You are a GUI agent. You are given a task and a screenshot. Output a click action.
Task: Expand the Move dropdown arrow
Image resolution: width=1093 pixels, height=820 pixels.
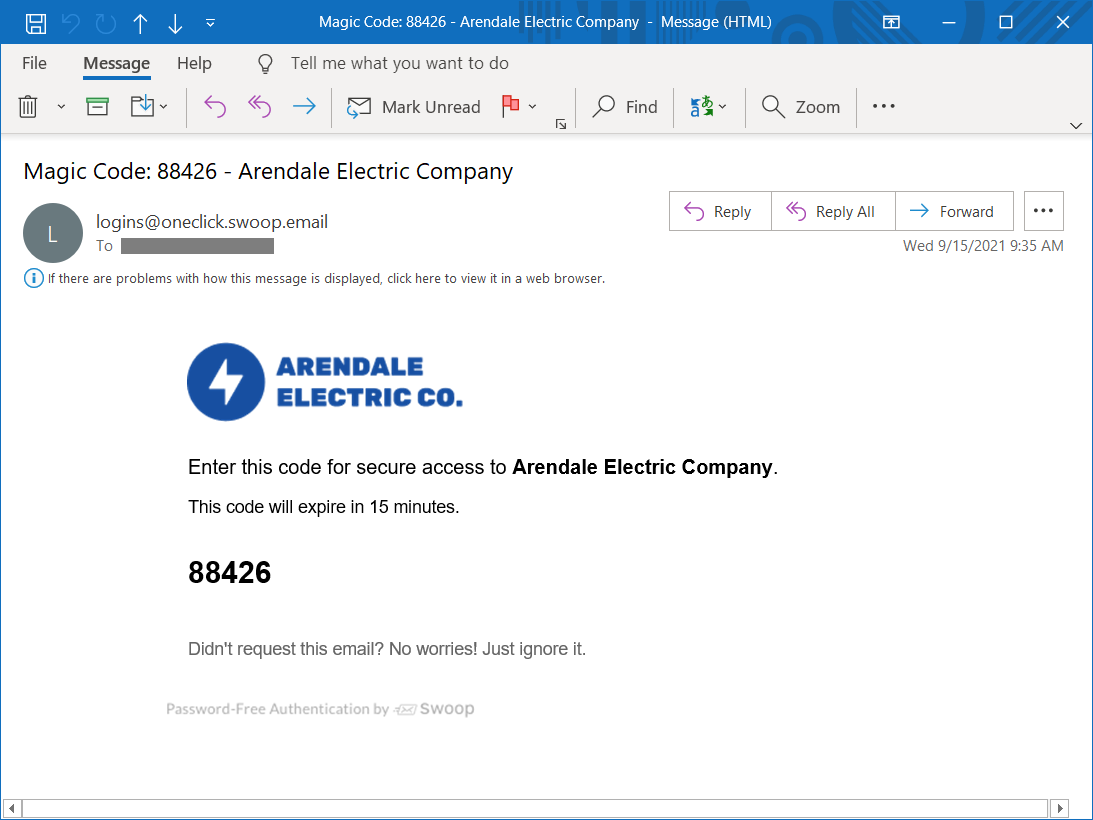(x=163, y=107)
